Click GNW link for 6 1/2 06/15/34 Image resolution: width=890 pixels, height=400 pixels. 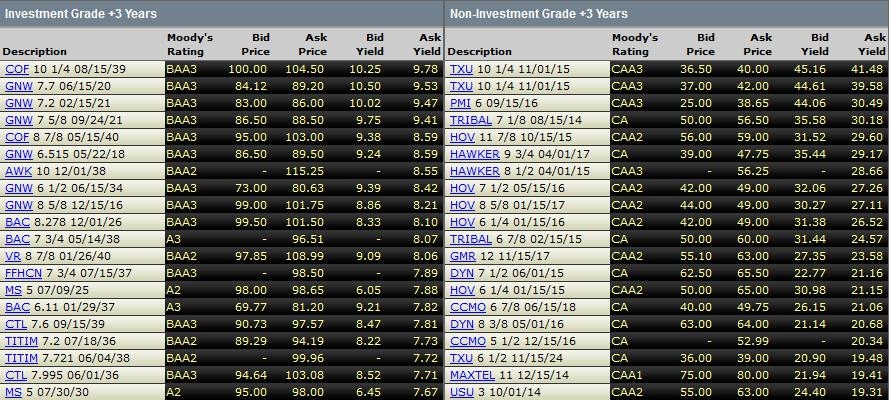point(18,188)
